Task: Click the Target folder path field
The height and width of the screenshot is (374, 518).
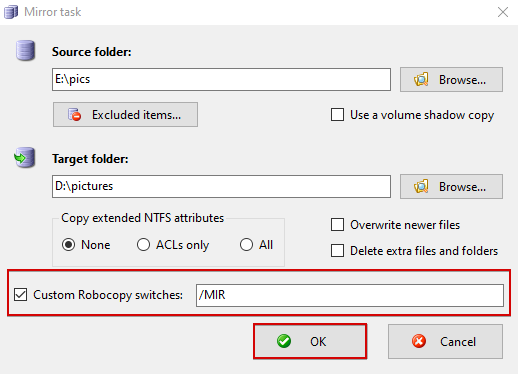Action: click(x=221, y=186)
